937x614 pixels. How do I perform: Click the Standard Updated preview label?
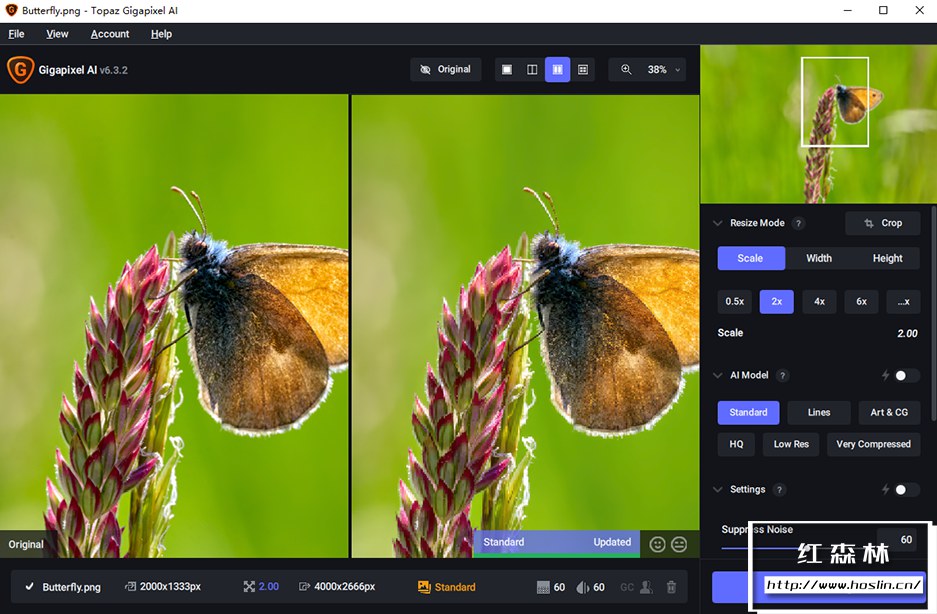(557, 542)
